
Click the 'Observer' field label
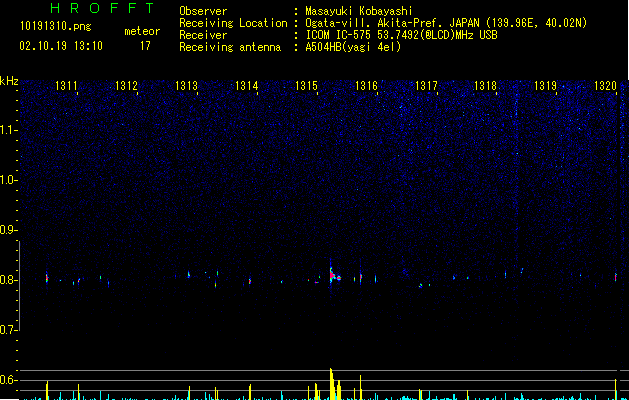[x=203, y=11]
